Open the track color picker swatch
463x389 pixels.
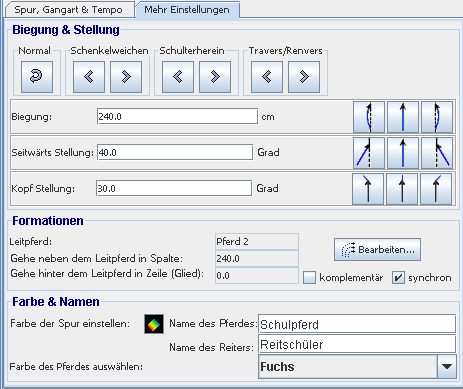(x=154, y=324)
